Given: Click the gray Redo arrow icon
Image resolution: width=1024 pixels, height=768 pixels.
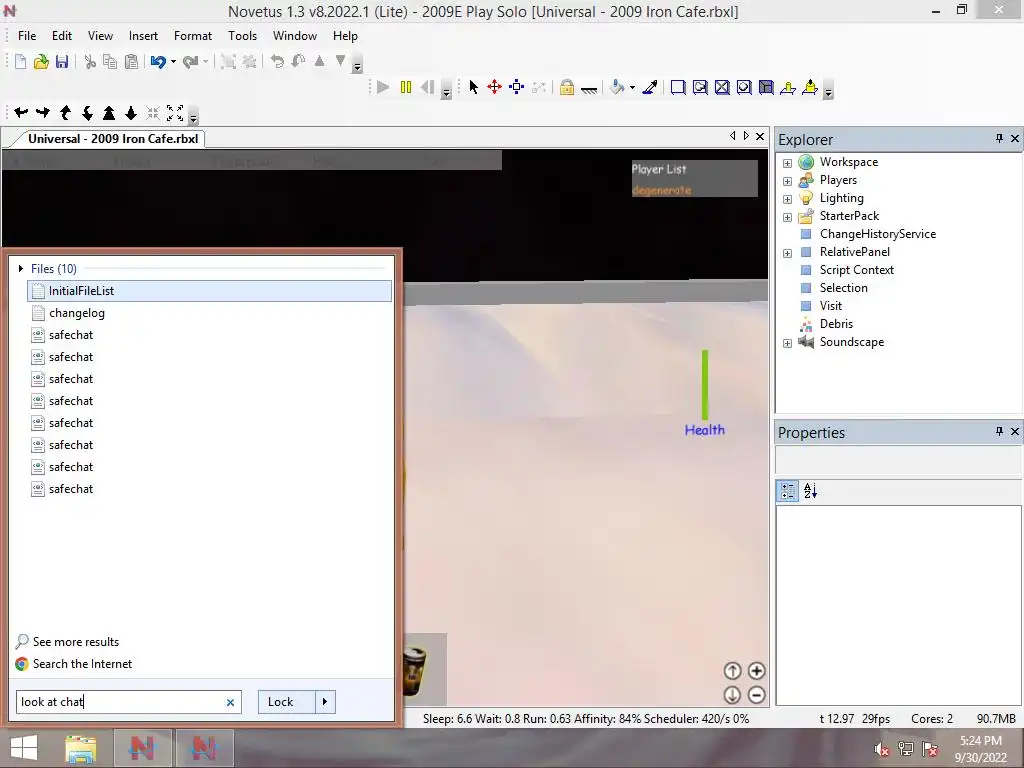Looking at the screenshot, I should coord(191,62).
